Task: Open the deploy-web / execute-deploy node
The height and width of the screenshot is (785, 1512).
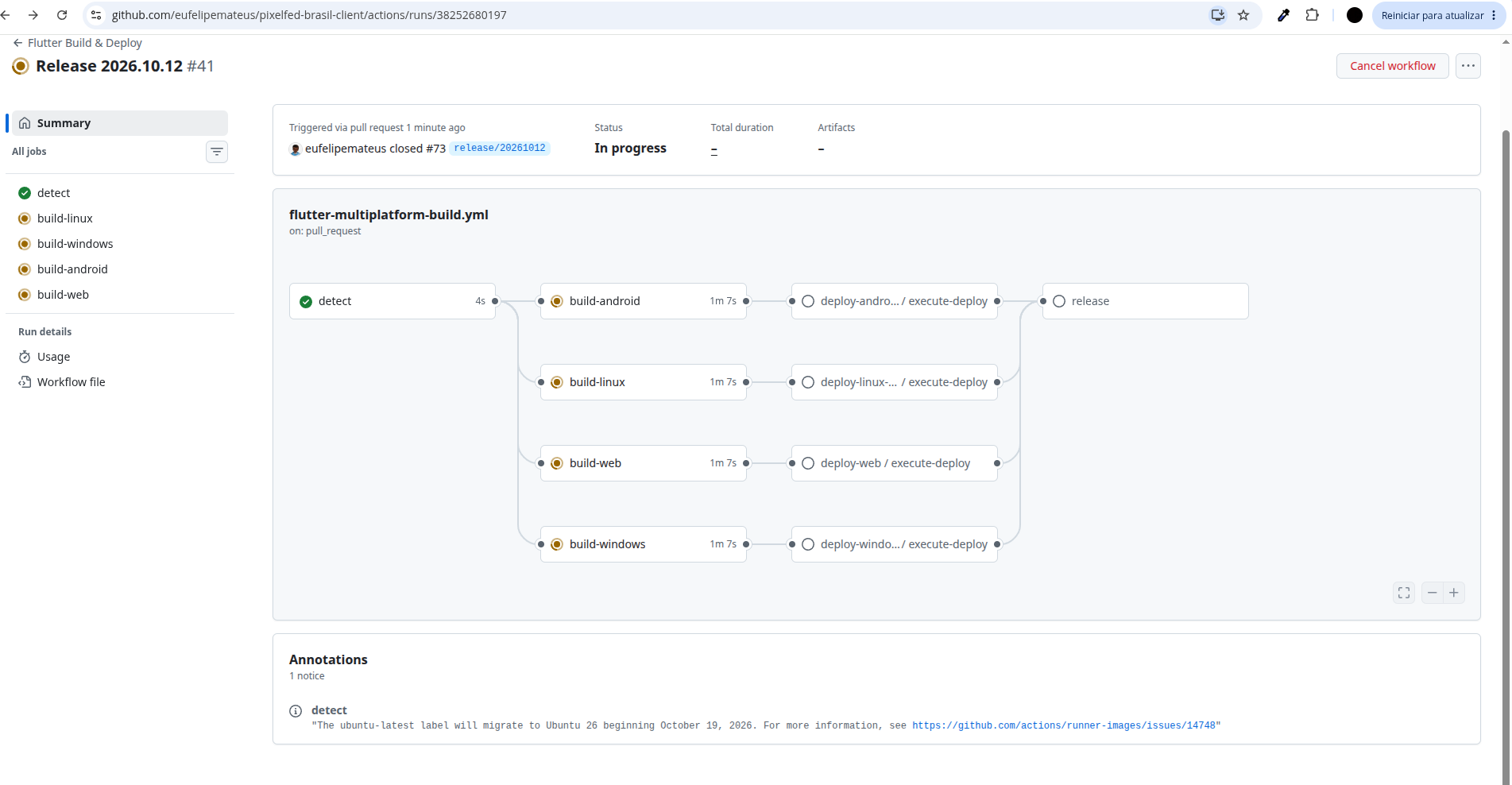Action: [x=895, y=463]
